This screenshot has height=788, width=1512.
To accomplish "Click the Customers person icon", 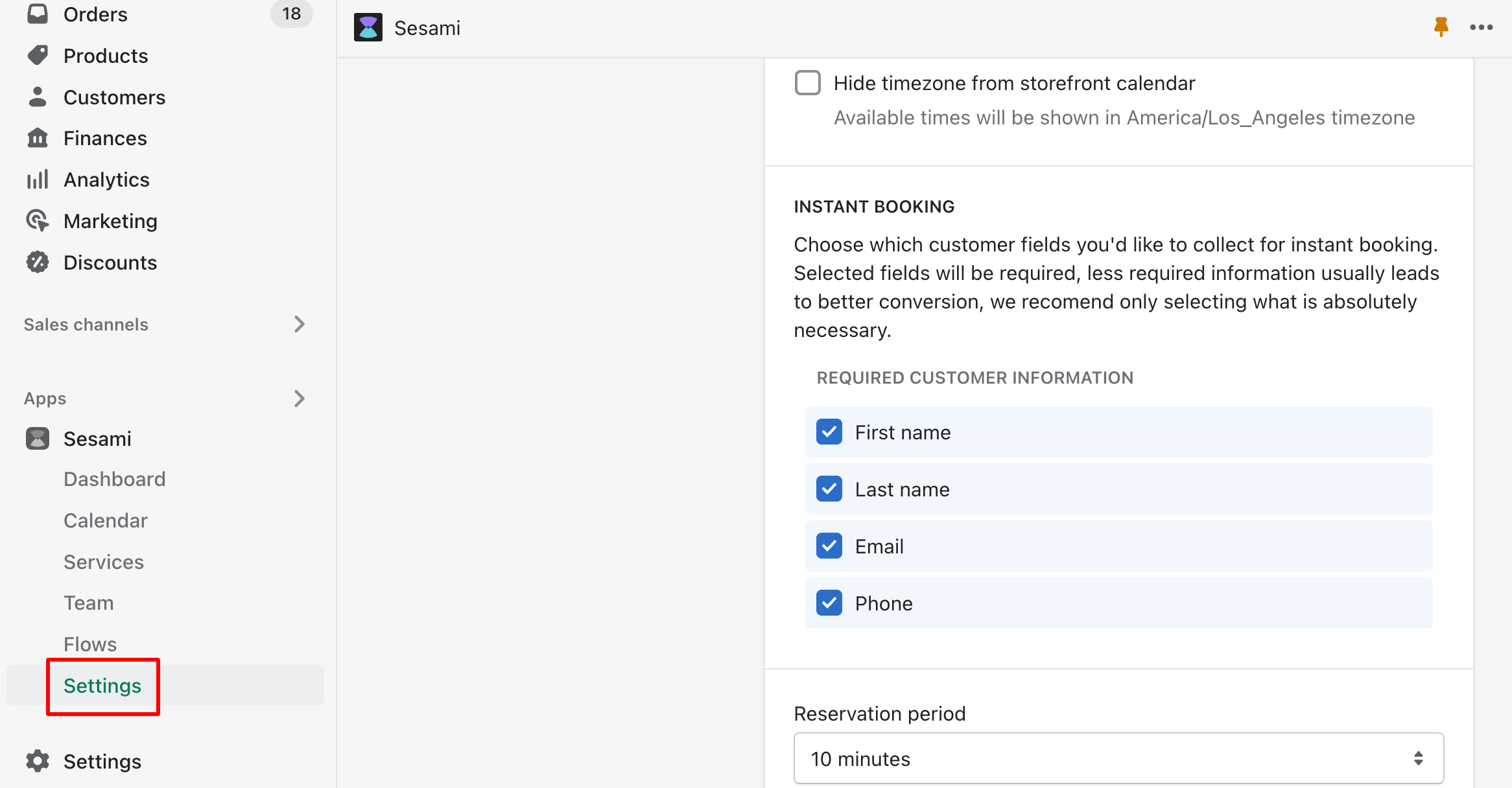I will 38,97.
